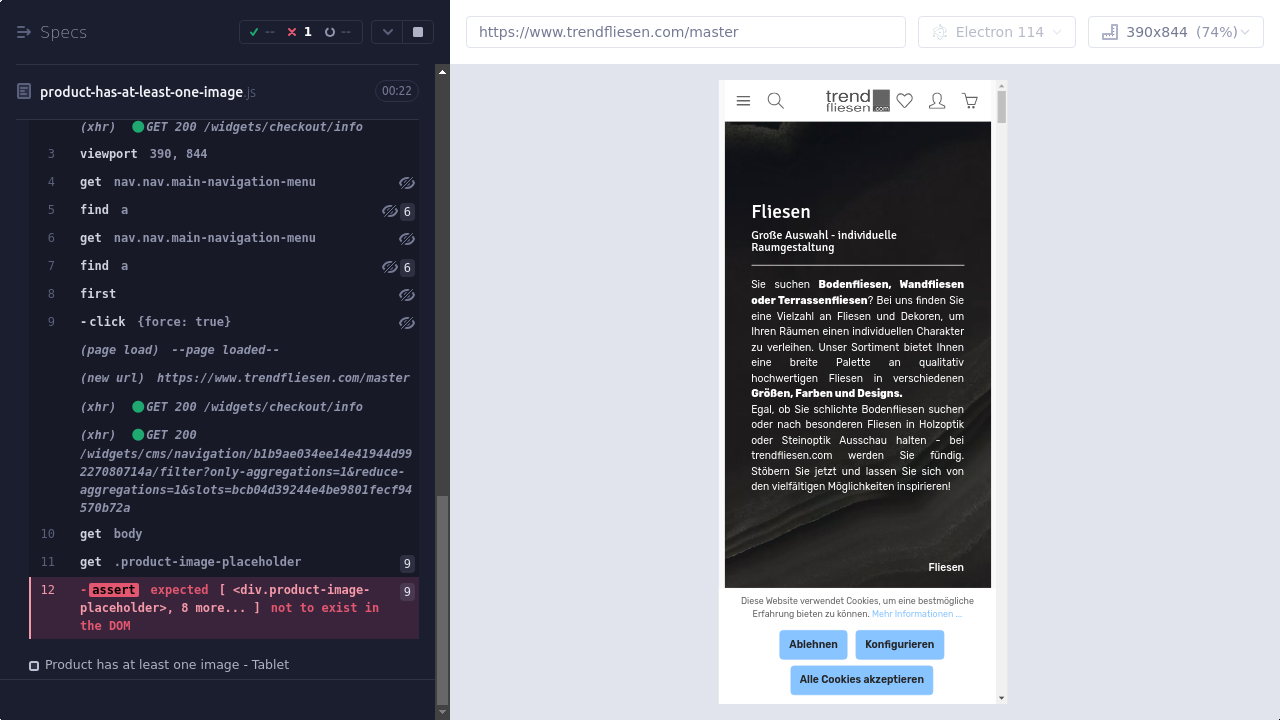This screenshot has width=1280, height=720.
Task: Open the Electron 114 browser dropdown
Action: (996, 32)
